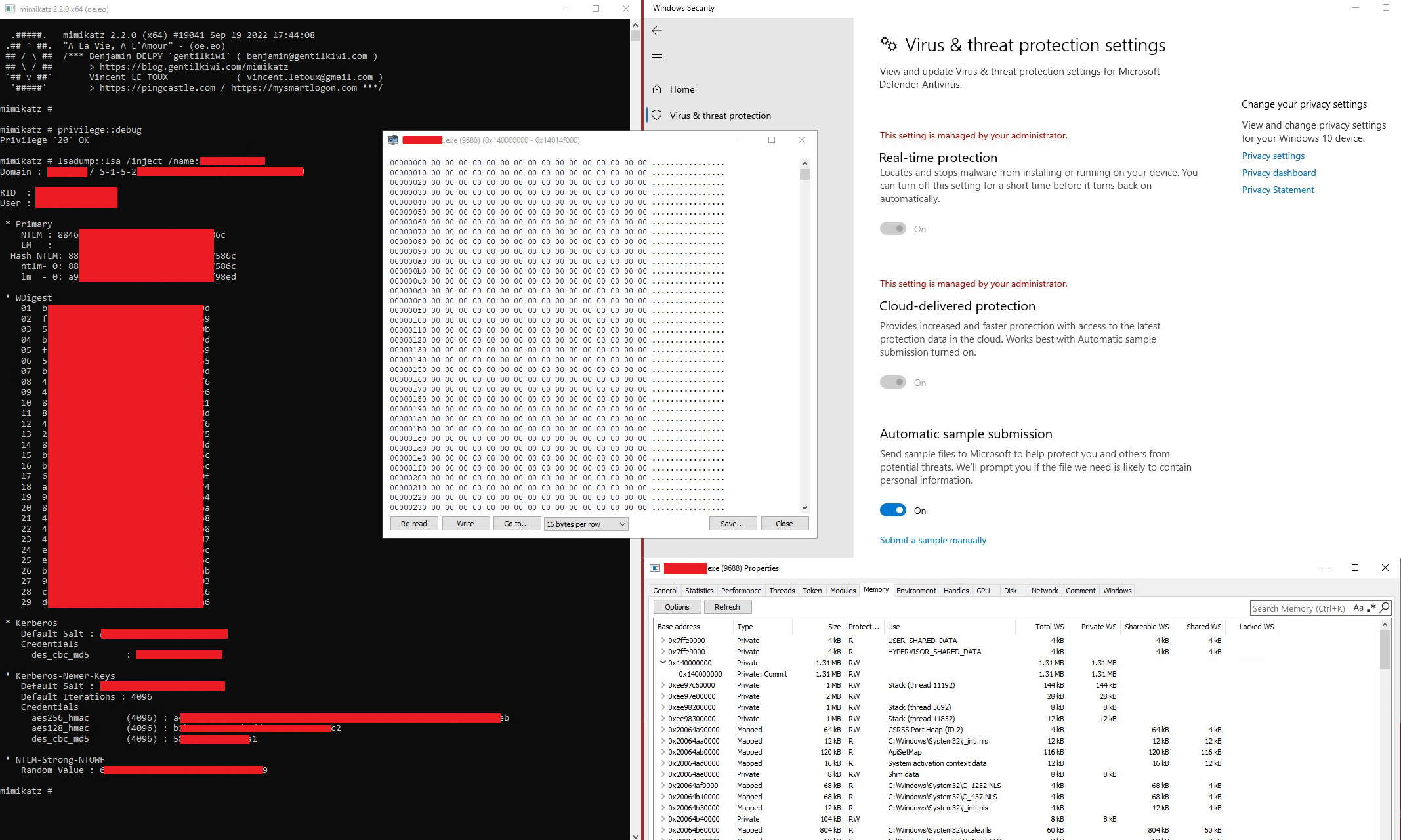The width and height of the screenshot is (1401, 840).
Task: Minimize the memory editor hex window
Action: pyautogui.click(x=742, y=140)
